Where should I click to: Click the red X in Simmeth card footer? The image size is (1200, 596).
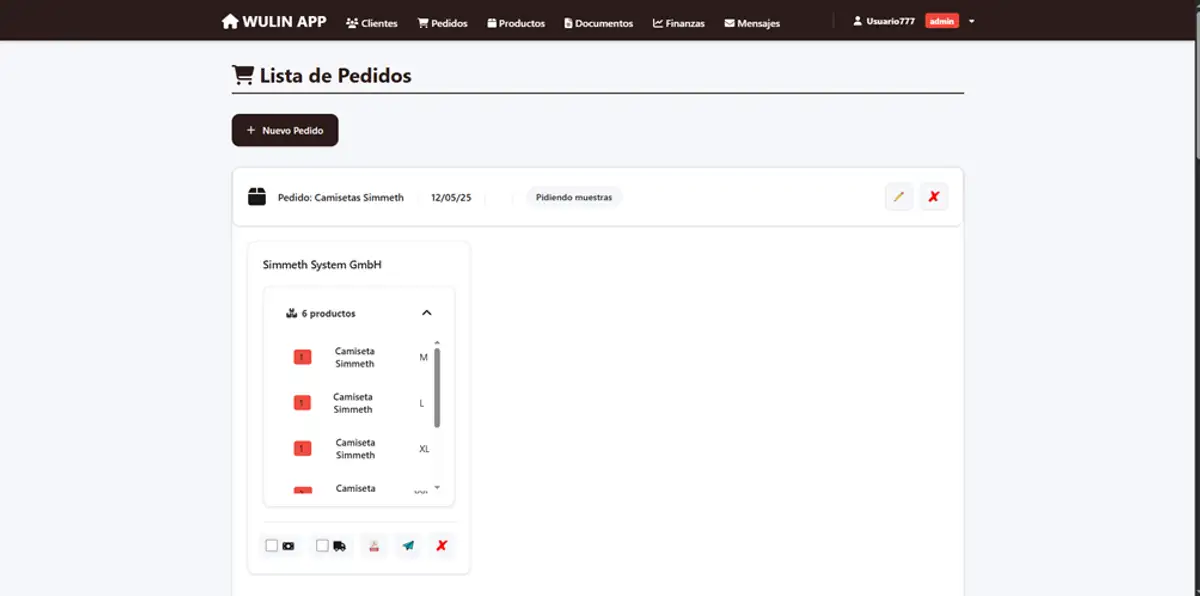coord(441,546)
